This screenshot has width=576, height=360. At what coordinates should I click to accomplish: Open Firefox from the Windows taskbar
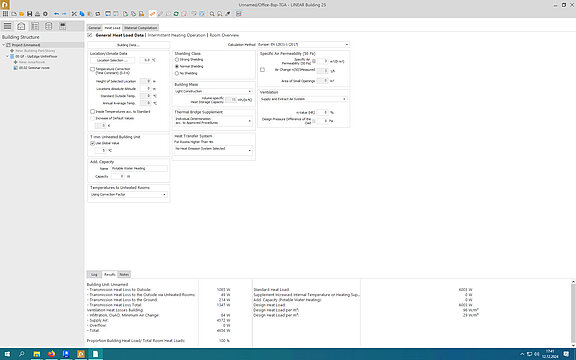click(x=51, y=354)
